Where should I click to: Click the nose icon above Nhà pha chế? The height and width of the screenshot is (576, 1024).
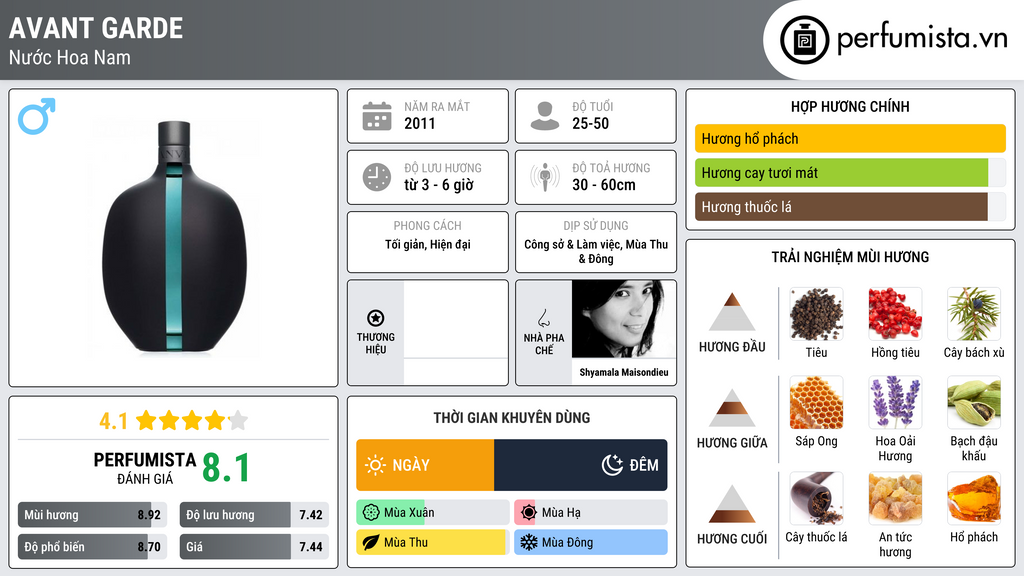543,318
